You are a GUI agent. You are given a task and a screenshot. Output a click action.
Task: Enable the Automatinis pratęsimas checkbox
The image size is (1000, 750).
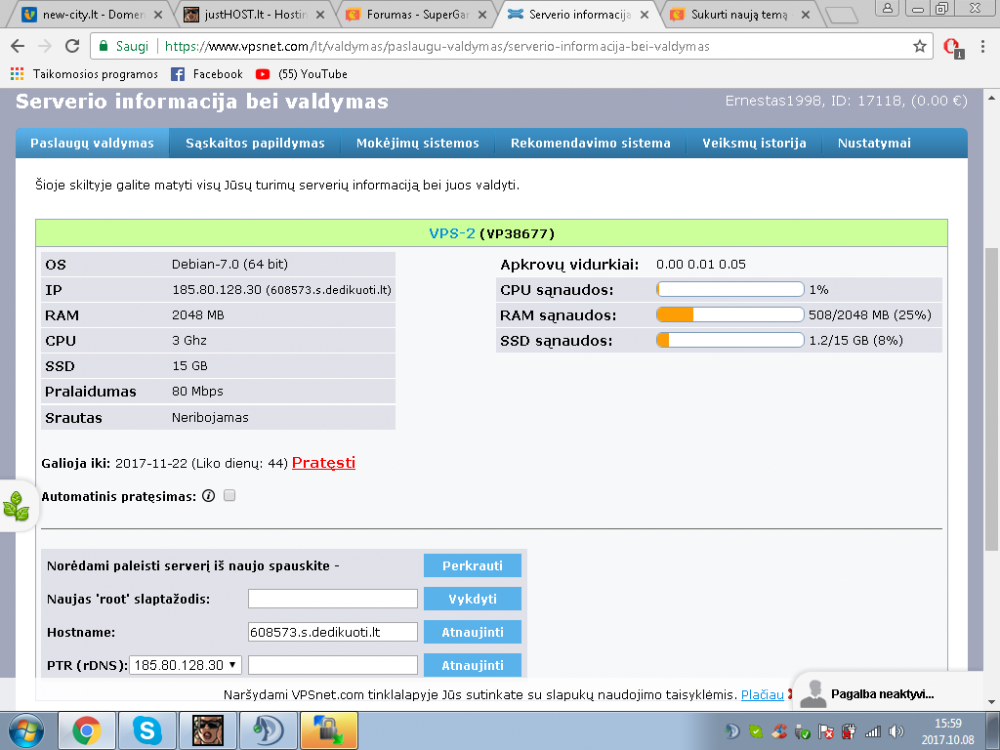point(230,496)
